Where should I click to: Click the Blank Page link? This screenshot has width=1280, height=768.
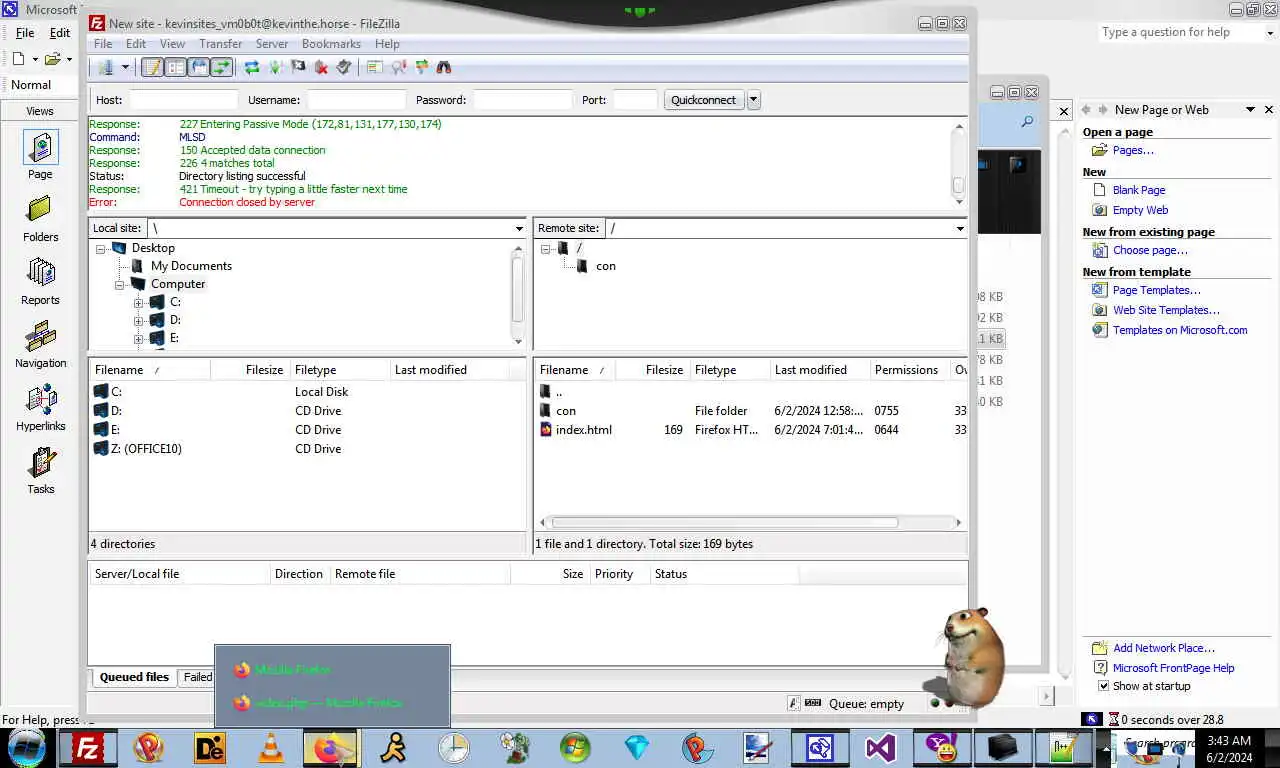pos(1139,190)
